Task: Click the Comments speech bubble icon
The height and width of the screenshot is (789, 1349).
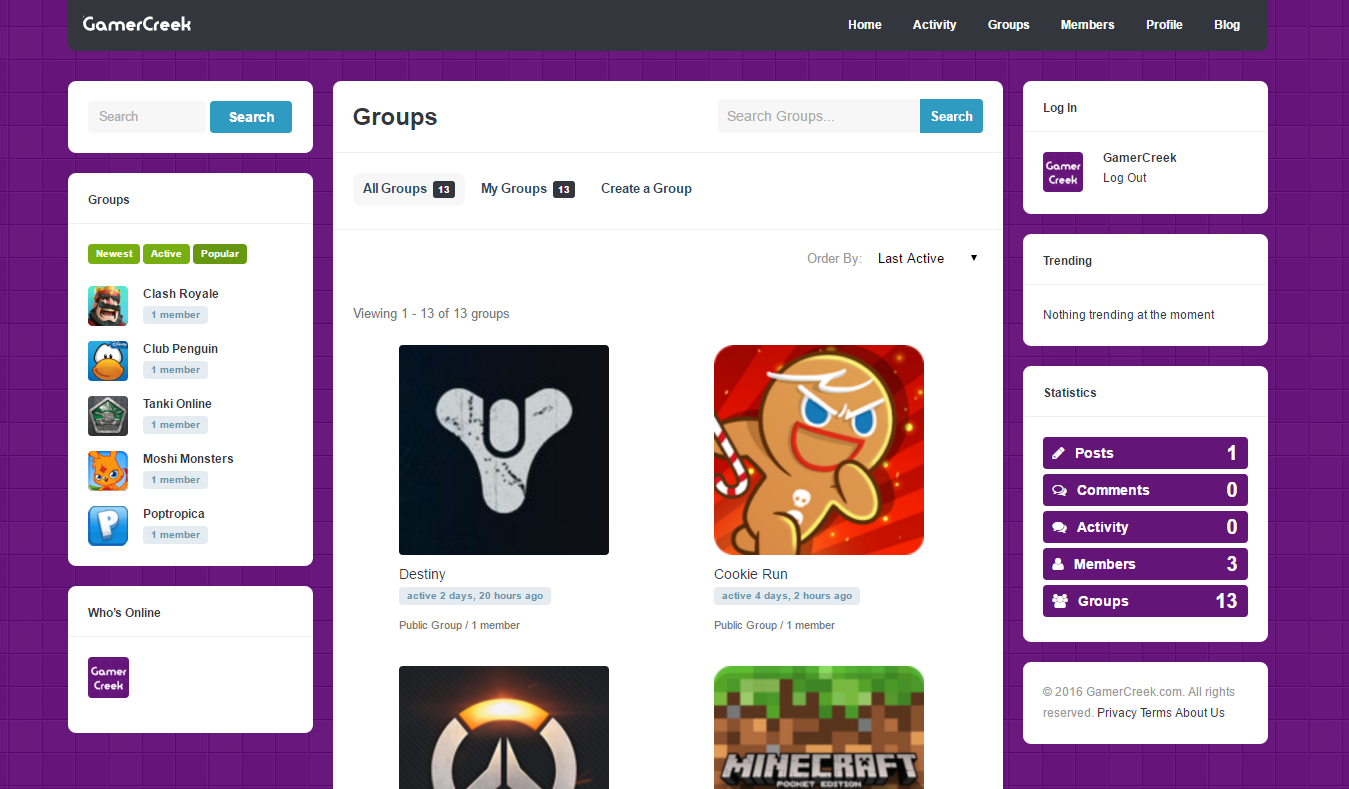Action: click(x=1060, y=490)
